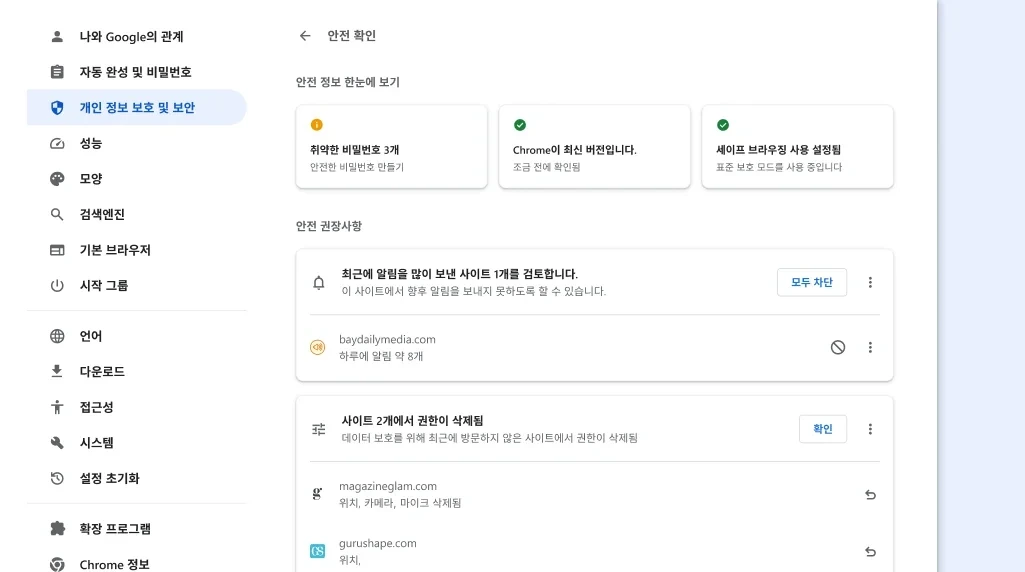Open more options for the removed permissions card
Image resolution: width=1025 pixels, height=572 pixels.
tap(870, 429)
